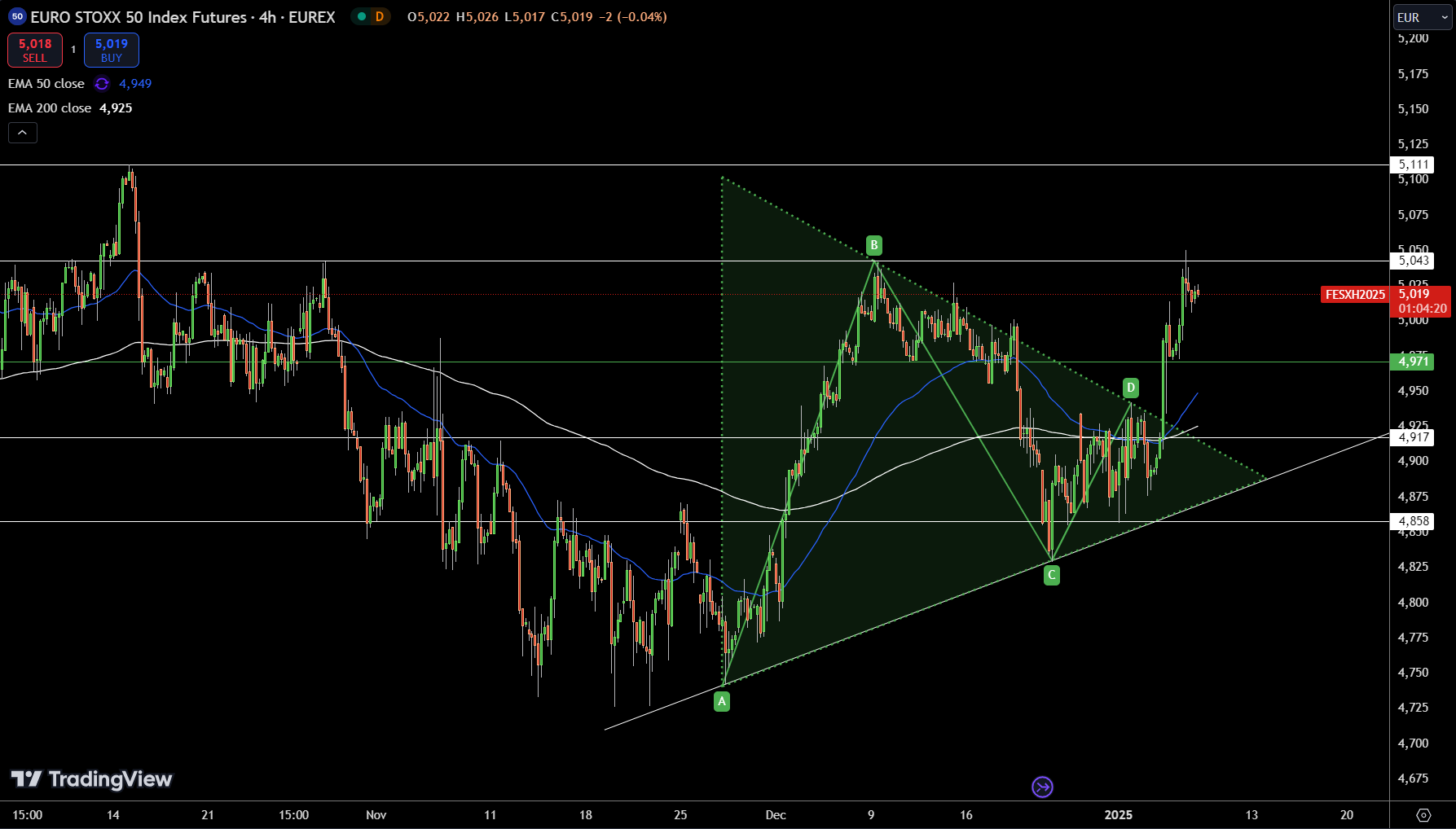Viewport: 1456px width, 829px height.
Task: Click the EMA 50 refresh icon
Action: [102, 84]
